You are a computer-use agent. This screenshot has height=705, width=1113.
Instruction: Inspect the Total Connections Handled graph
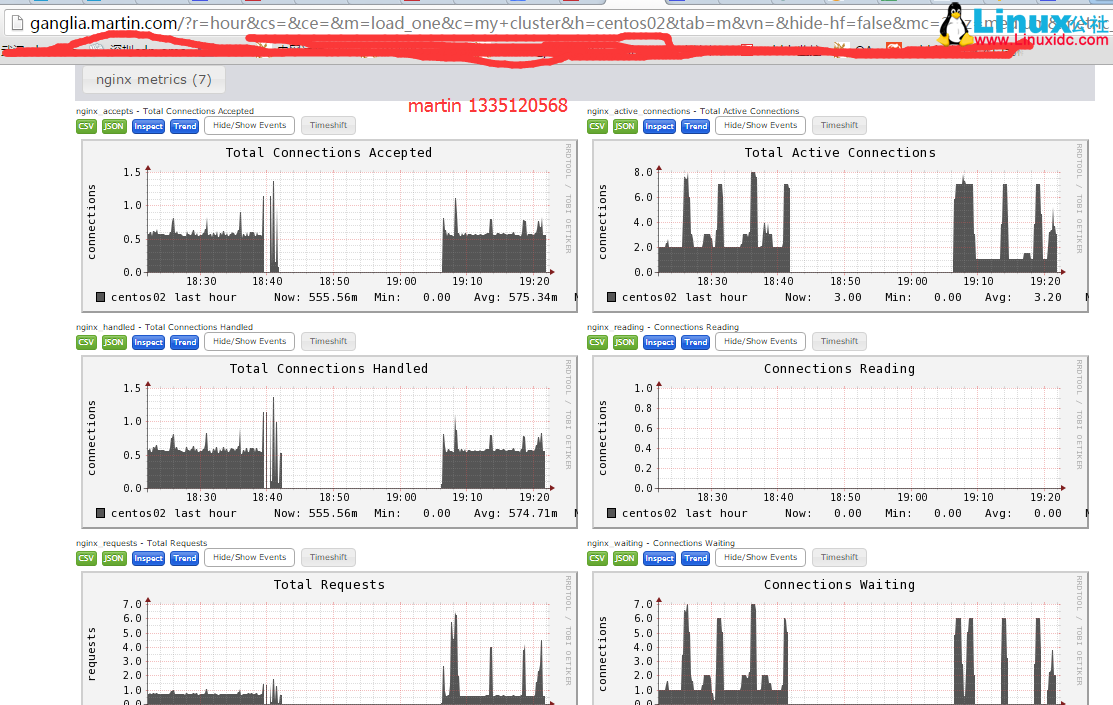click(x=148, y=342)
